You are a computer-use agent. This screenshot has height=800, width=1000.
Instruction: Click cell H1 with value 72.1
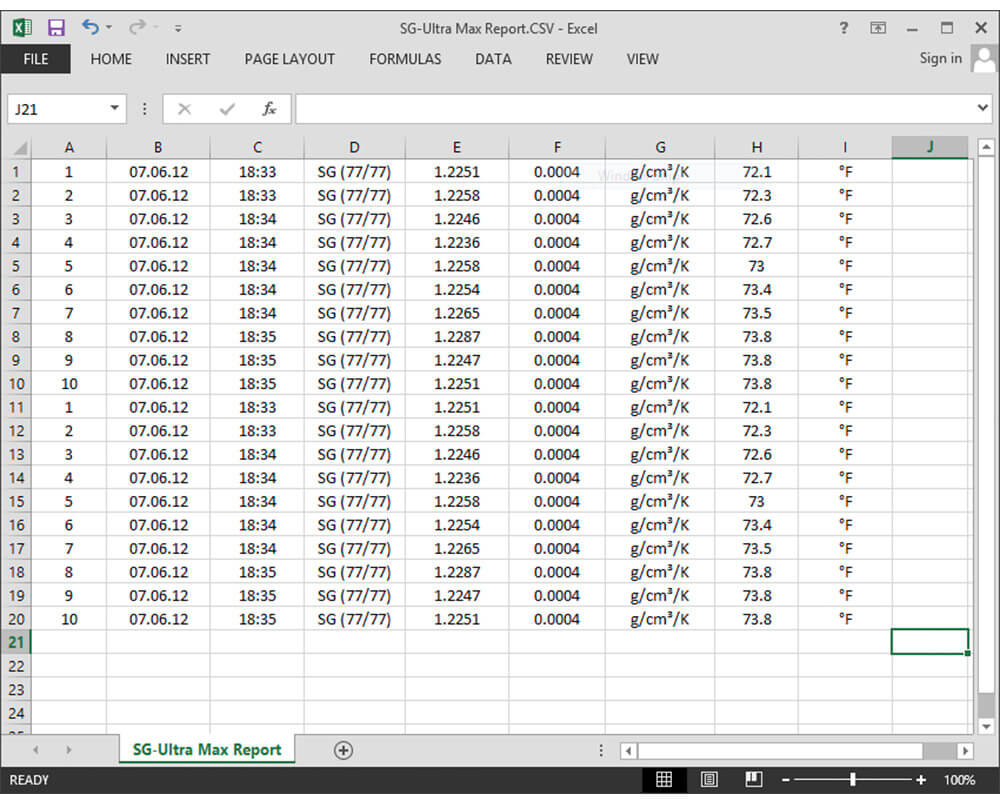point(756,172)
